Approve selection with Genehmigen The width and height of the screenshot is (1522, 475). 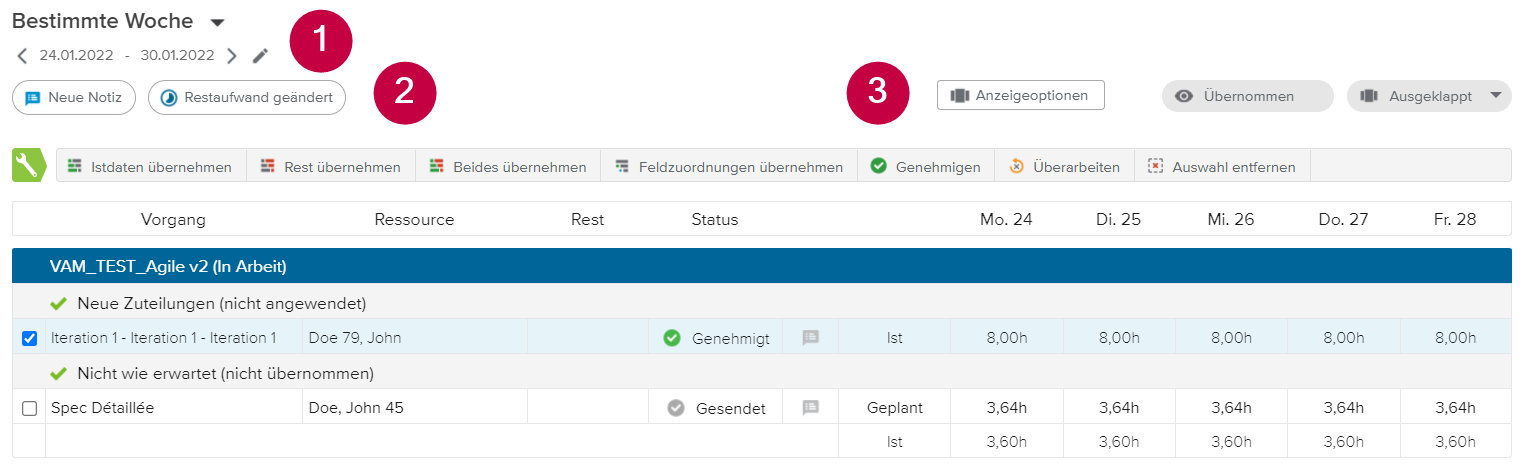925,167
